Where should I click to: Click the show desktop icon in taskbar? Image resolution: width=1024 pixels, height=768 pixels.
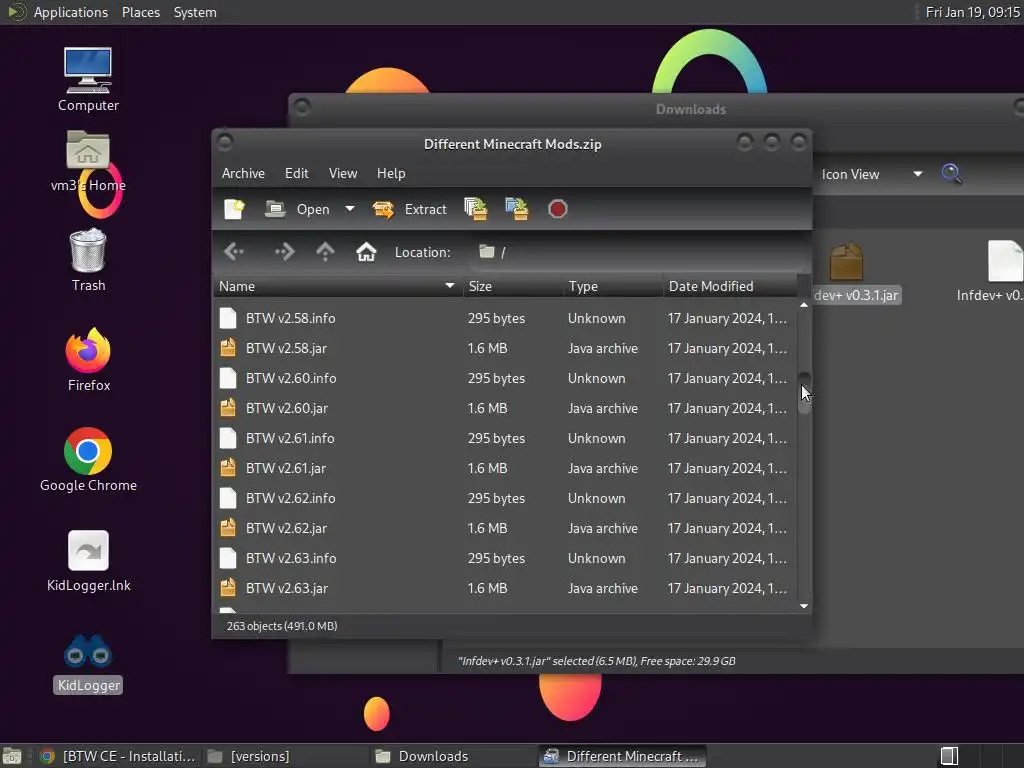pos(12,756)
